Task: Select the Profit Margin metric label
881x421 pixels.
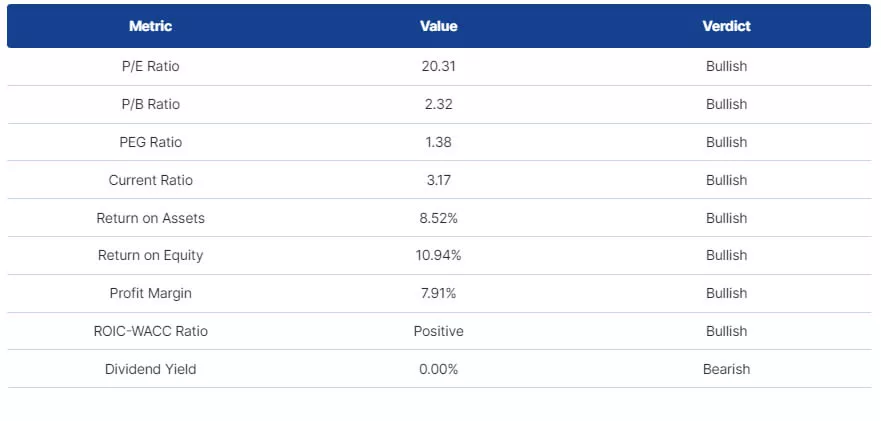Action: click(150, 293)
